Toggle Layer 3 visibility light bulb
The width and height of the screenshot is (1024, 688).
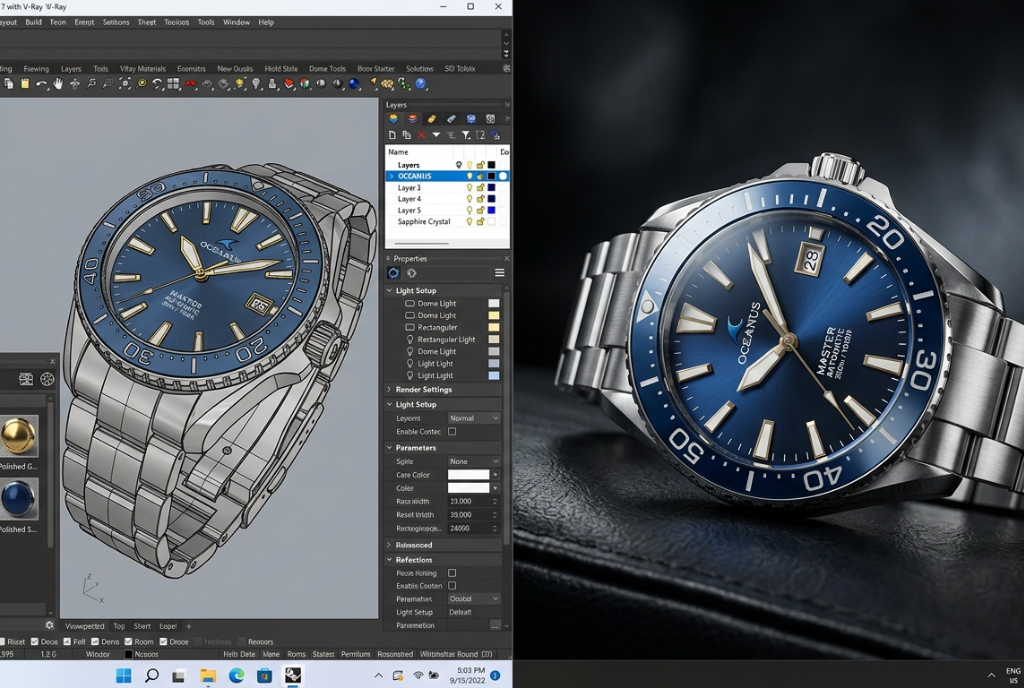tap(469, 187)
